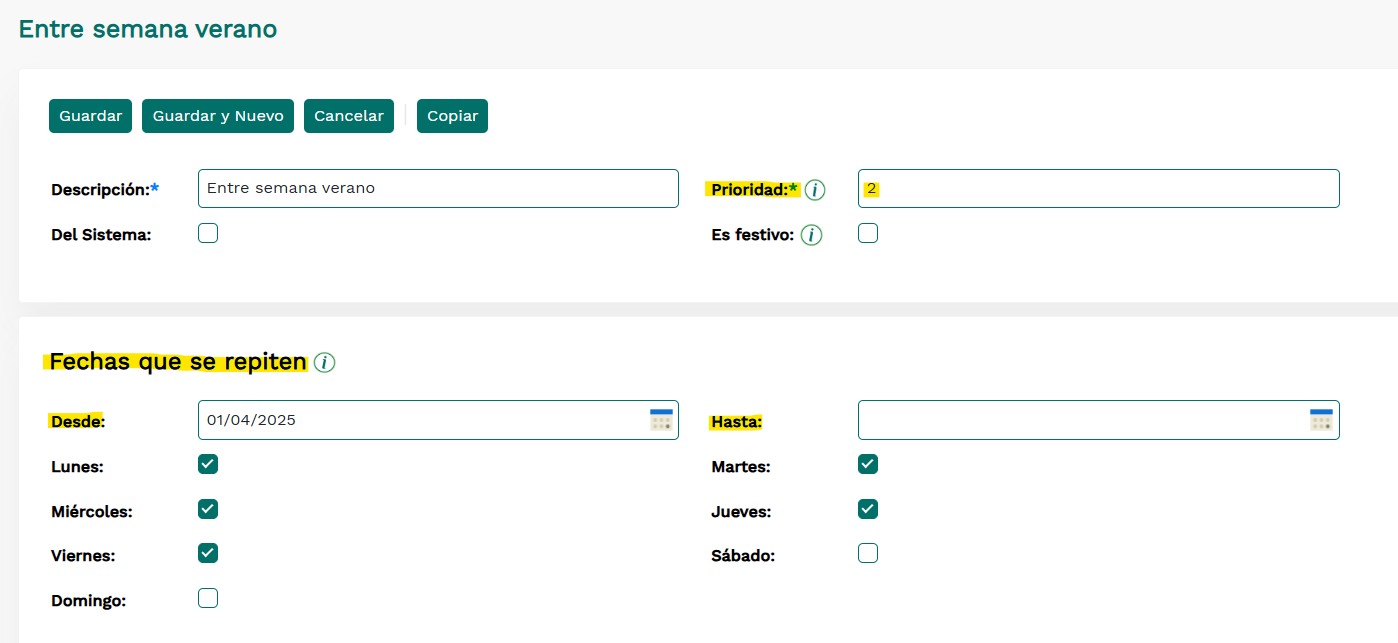
Task: Click the info icon next to Prioridad
Action: click(815, 190)
